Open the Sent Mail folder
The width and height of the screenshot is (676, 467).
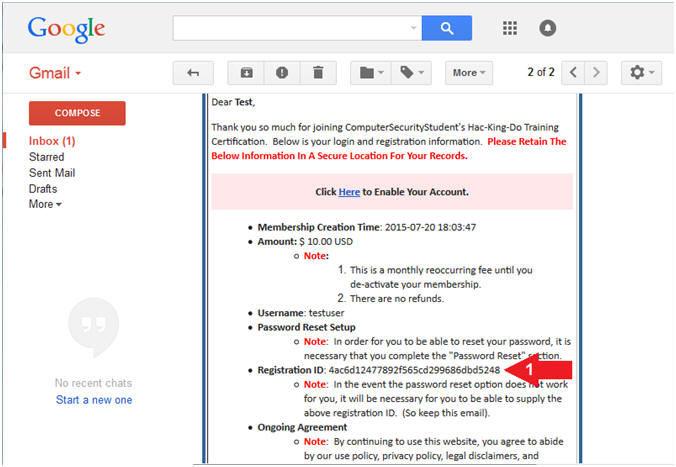tap(52, 173)
